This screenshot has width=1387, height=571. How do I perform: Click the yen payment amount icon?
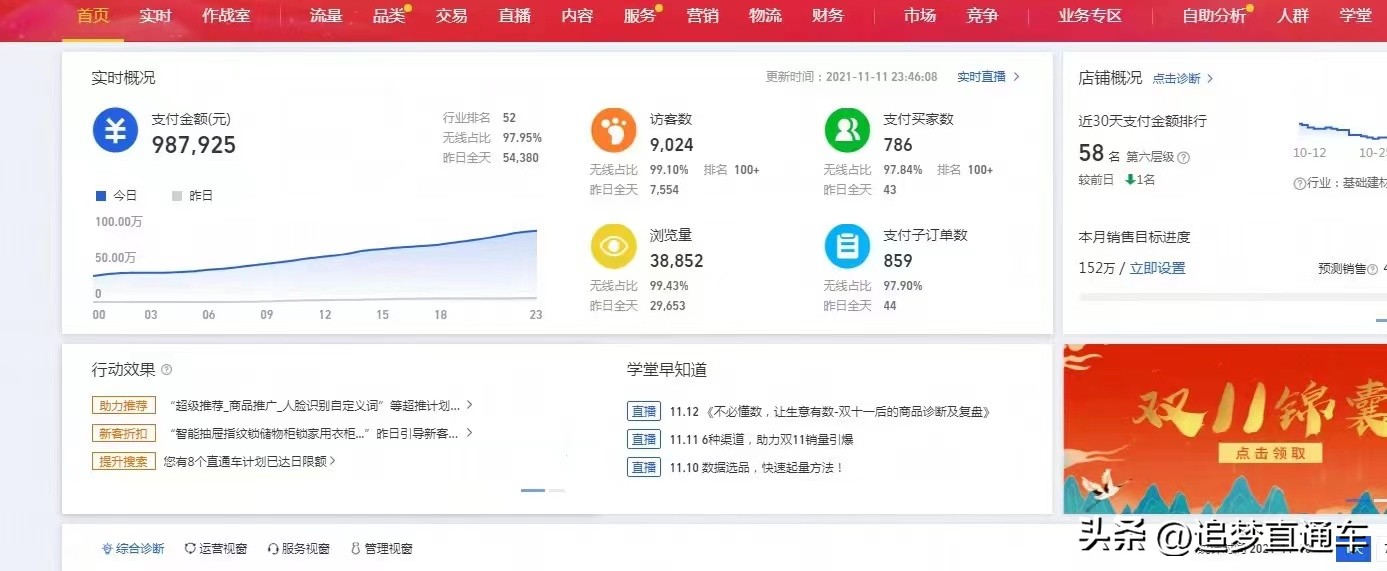click(x=115, y=131)
